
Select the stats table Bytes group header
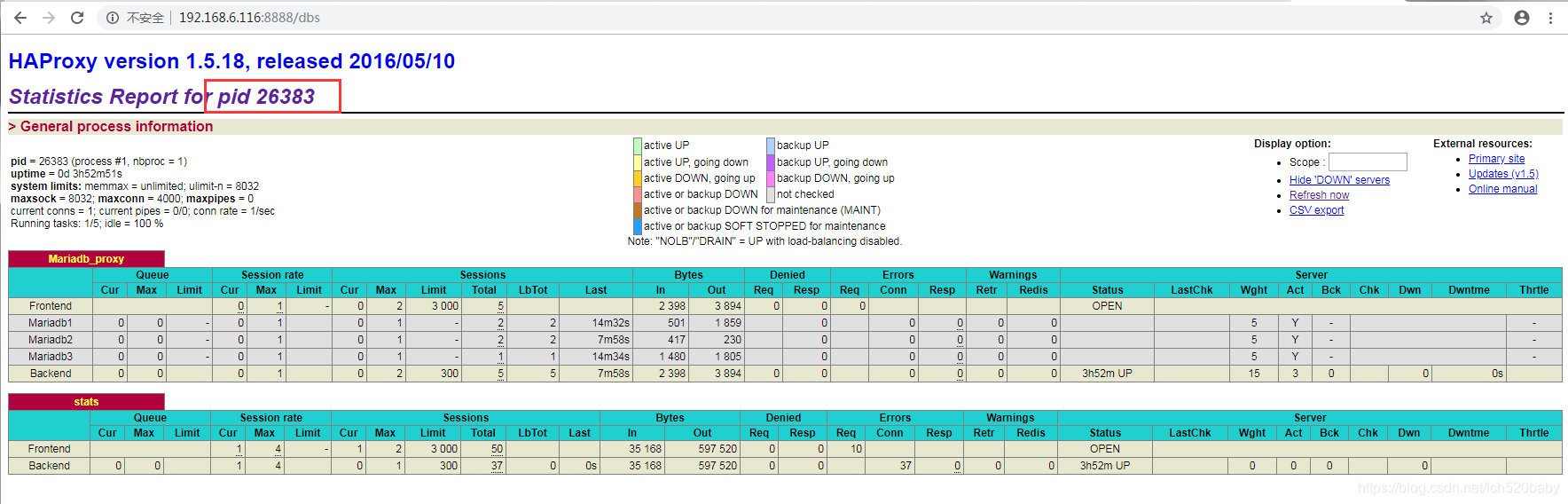tap(670, 418)
